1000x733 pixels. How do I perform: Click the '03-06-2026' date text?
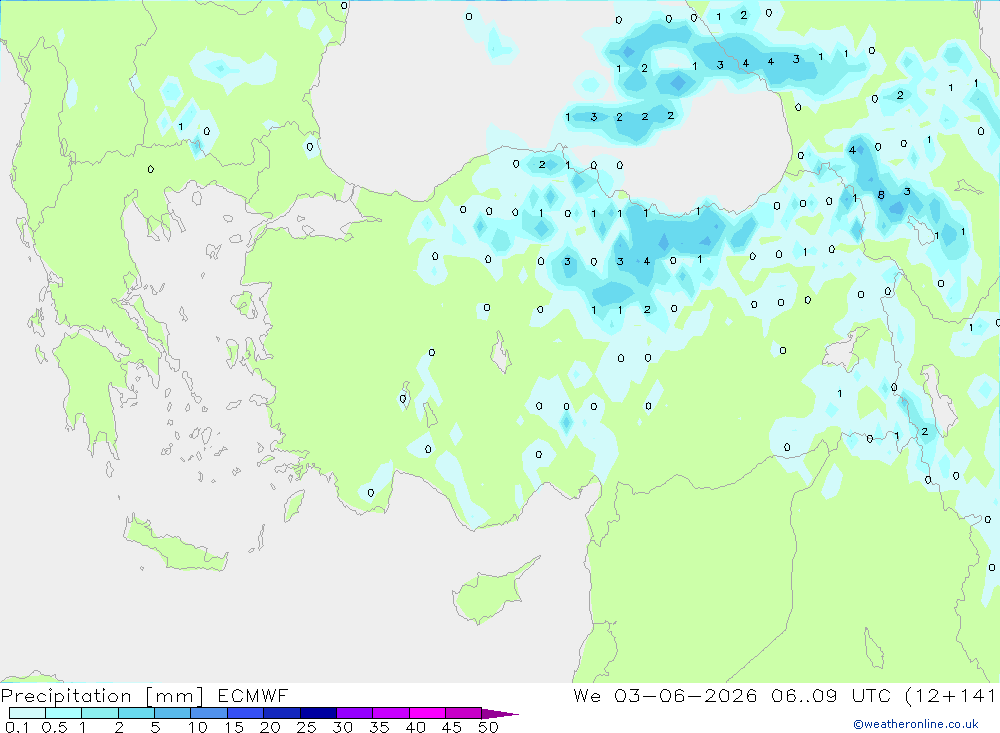686,695
